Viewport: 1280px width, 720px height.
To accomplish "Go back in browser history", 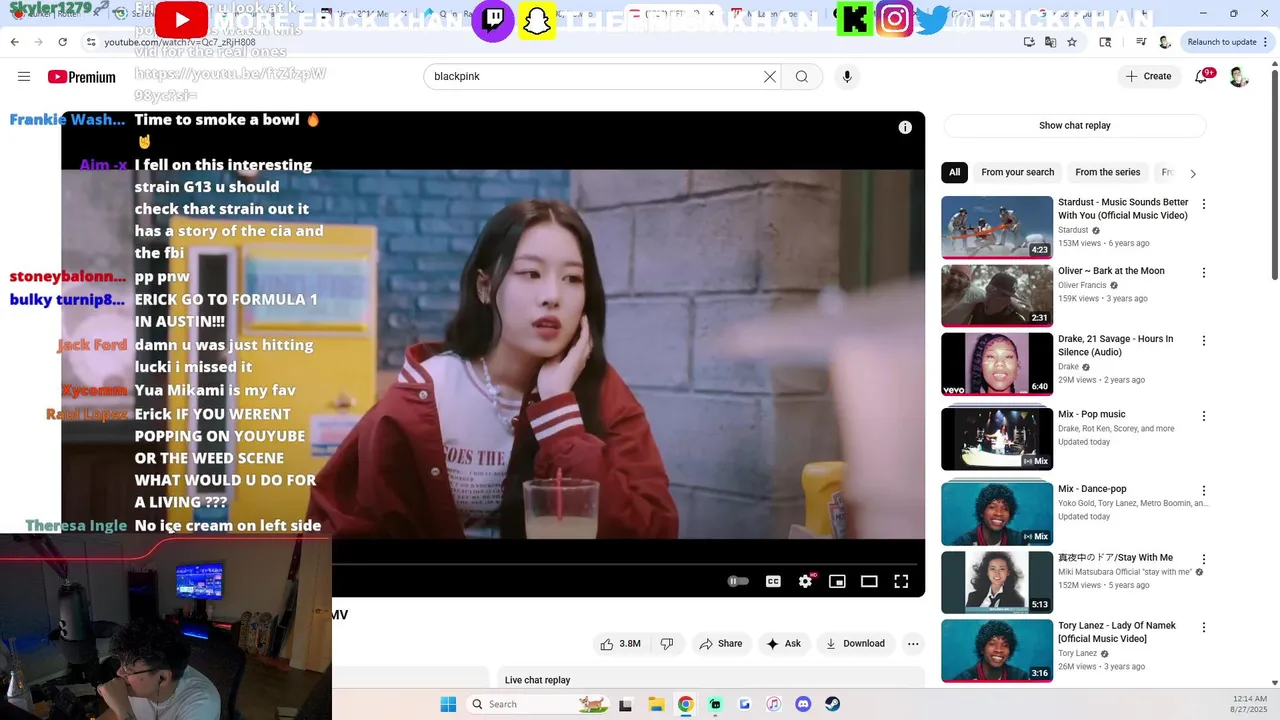I will pyautogui.click(x=14, y=42).
